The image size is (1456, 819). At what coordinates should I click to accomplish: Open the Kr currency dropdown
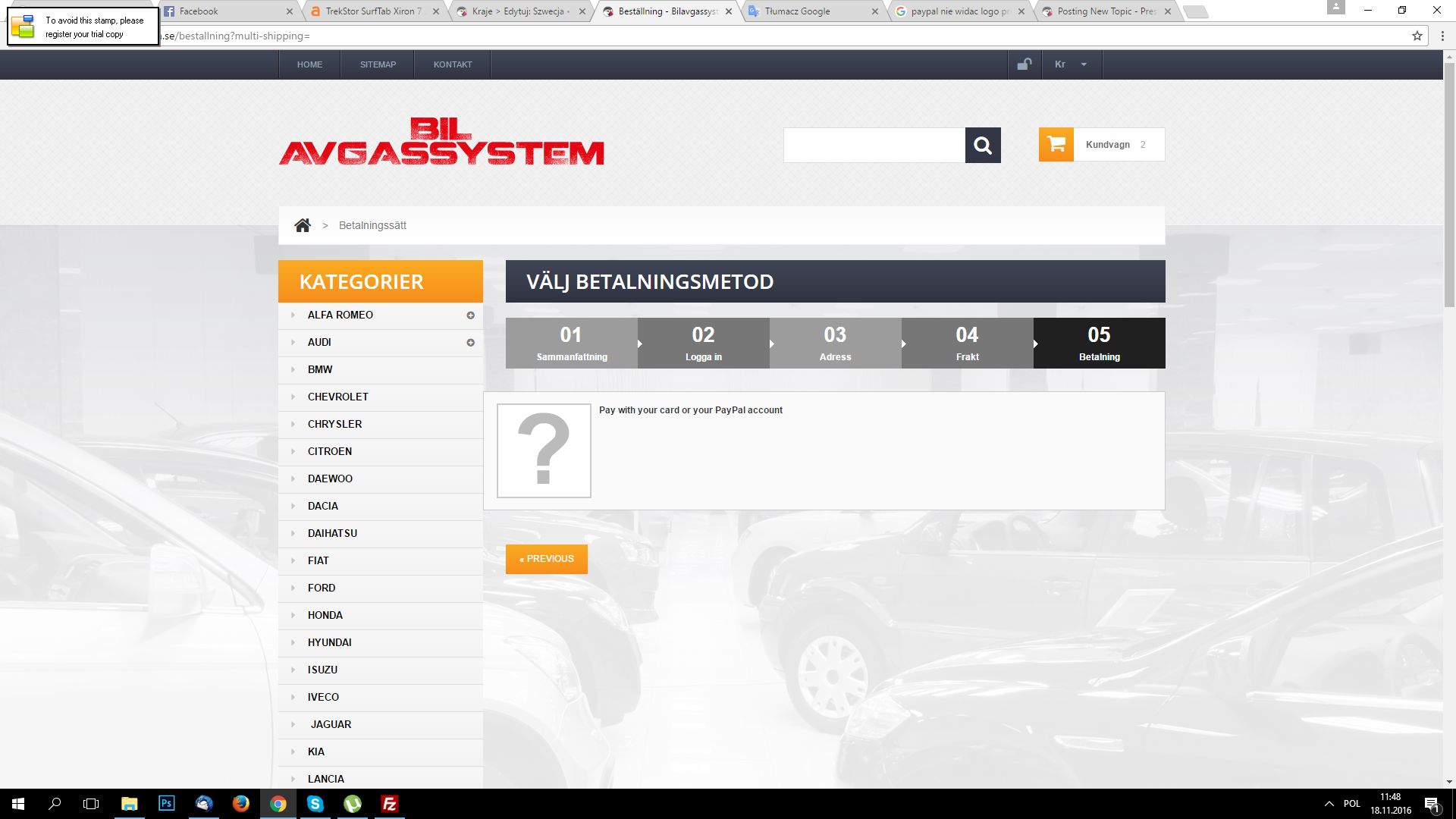tap(1070, 64)
